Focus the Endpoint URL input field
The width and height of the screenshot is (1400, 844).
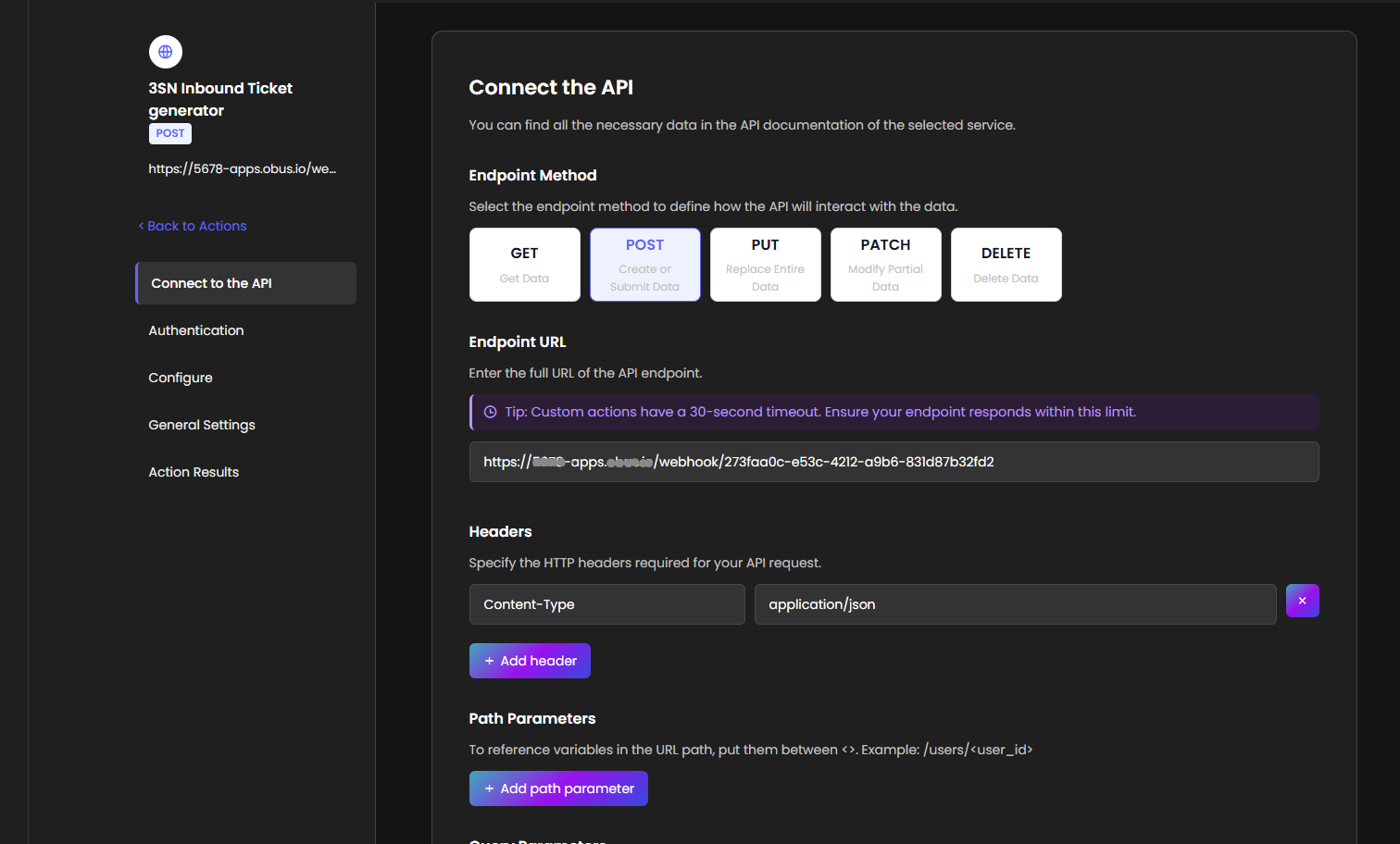point(894,462)
